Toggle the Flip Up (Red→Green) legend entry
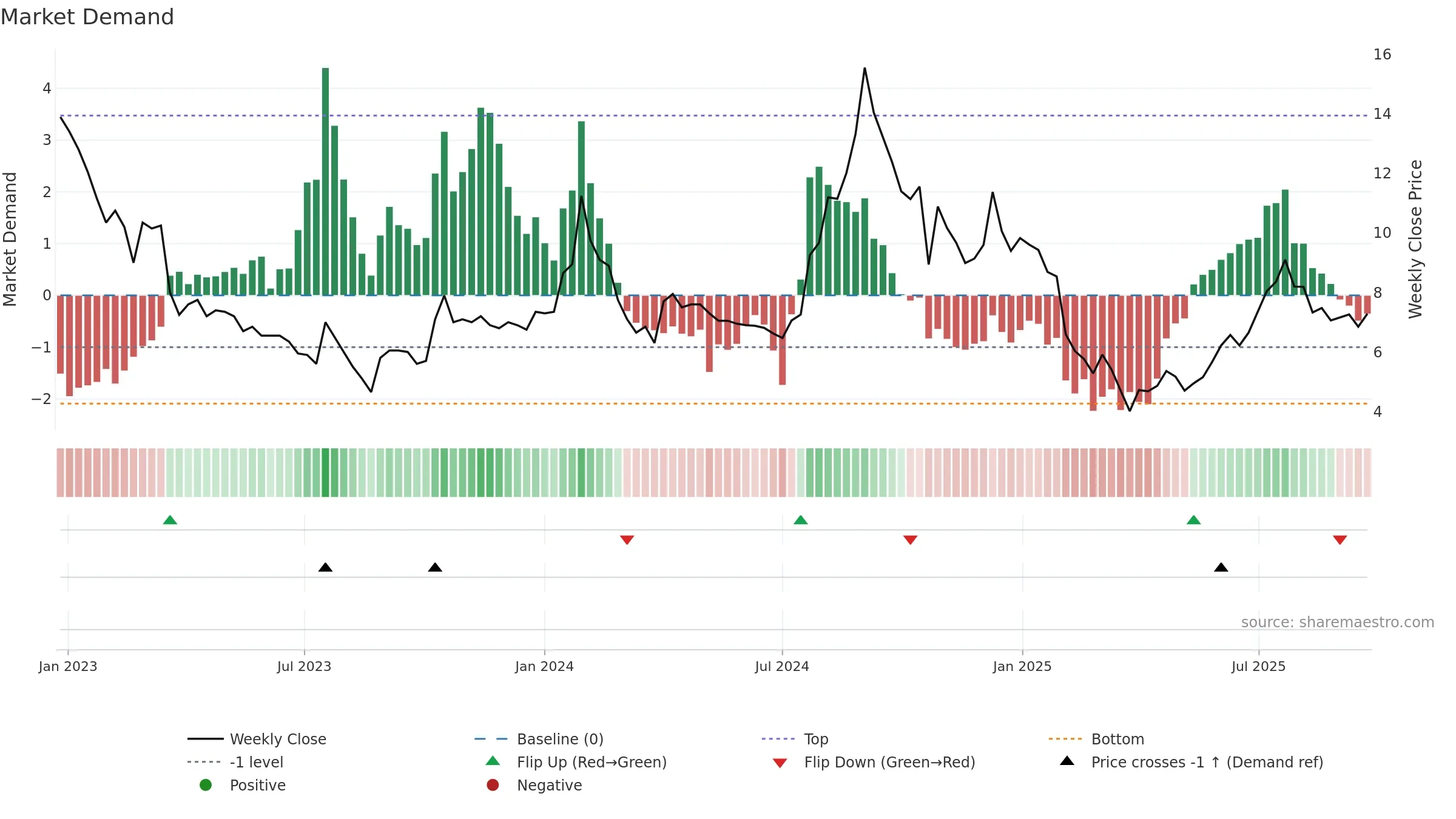 (x=576, y=762)
